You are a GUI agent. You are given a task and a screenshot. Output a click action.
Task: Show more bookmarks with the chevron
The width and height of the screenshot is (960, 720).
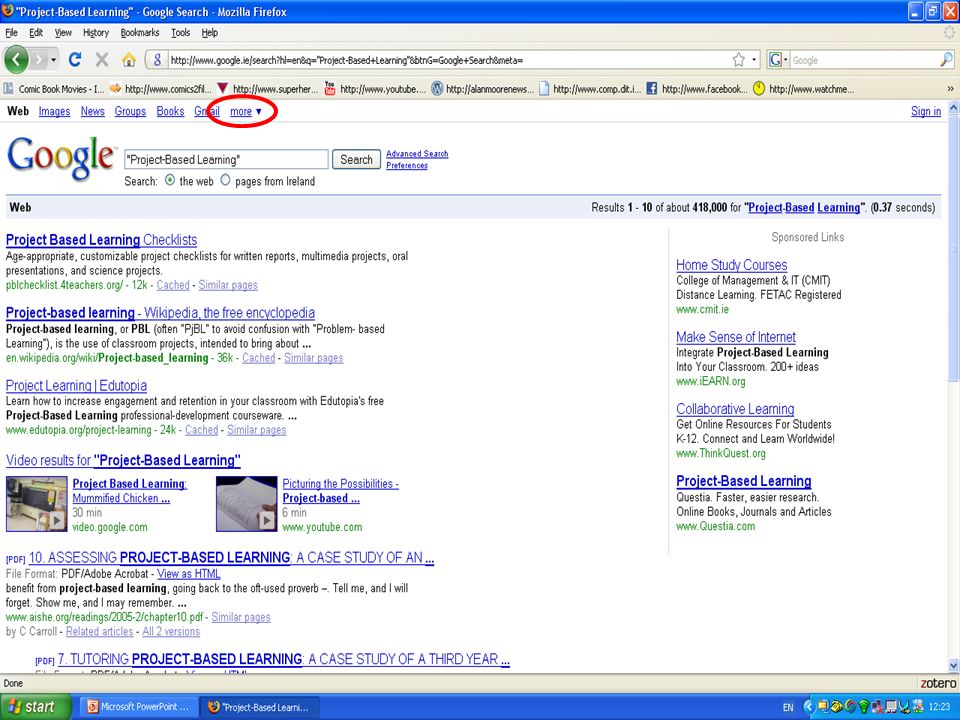(950, 89)
